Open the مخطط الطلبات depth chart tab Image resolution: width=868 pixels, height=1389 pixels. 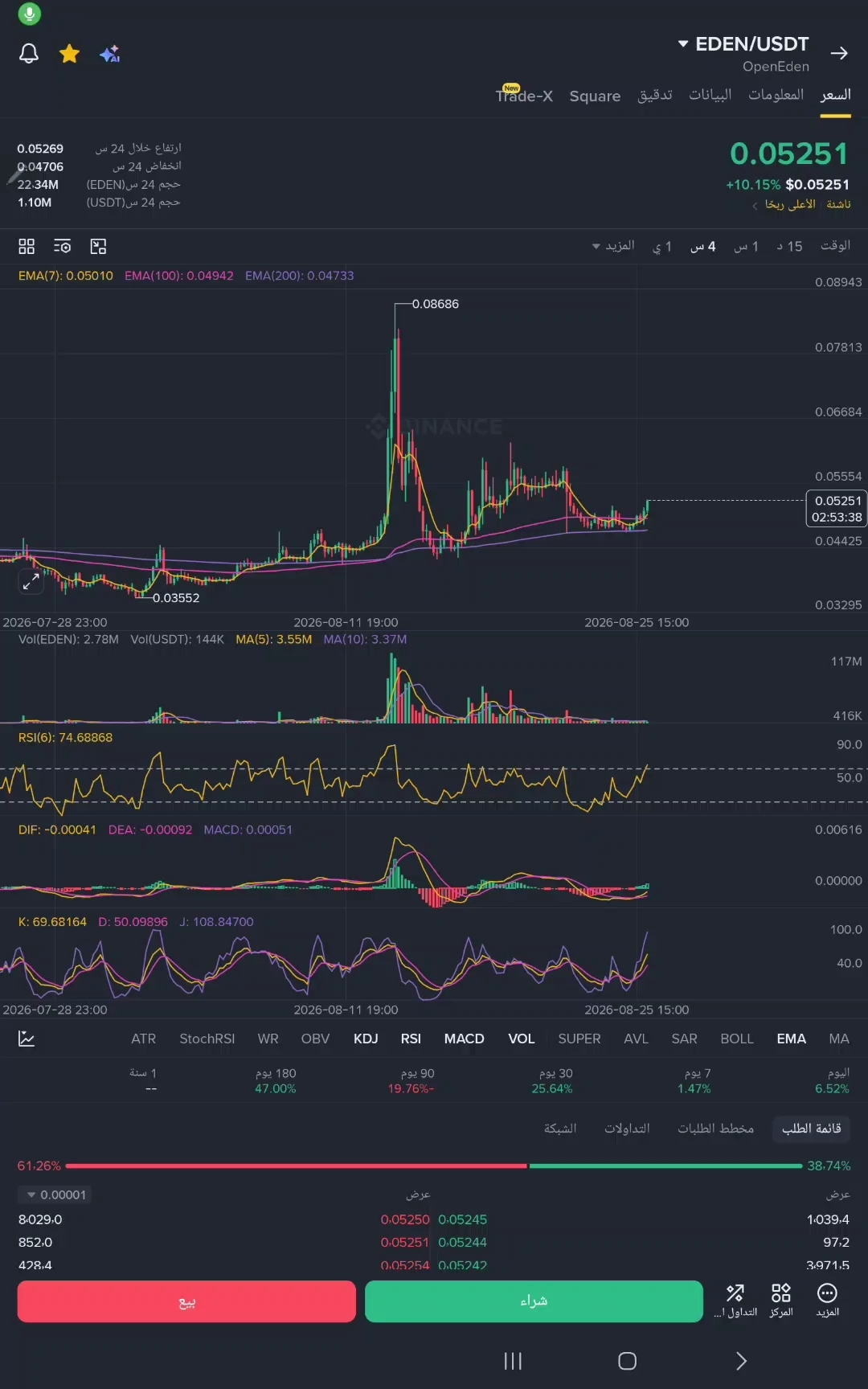coord(715,1129)
